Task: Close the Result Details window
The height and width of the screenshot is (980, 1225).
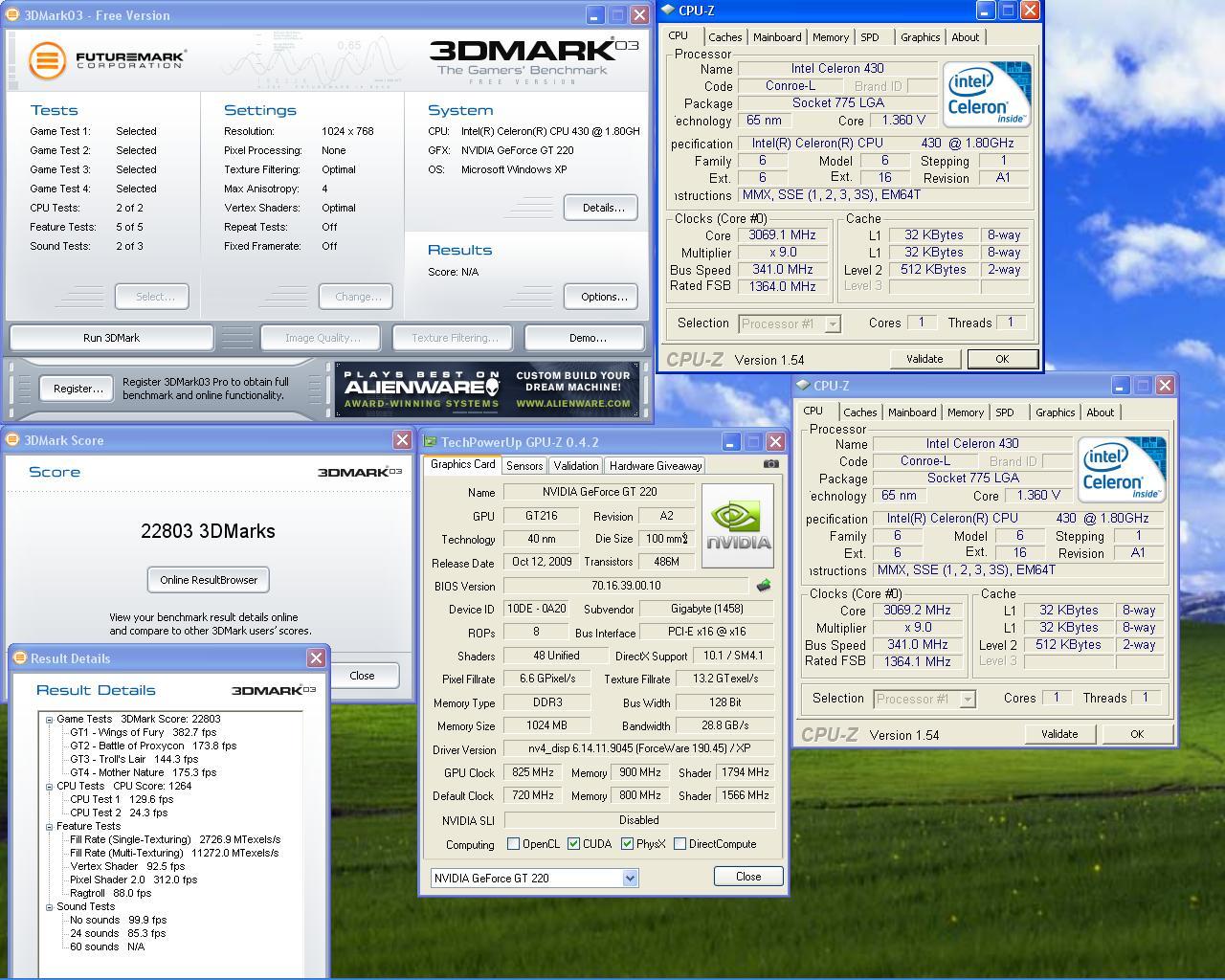Action: (x=316, y=658)
